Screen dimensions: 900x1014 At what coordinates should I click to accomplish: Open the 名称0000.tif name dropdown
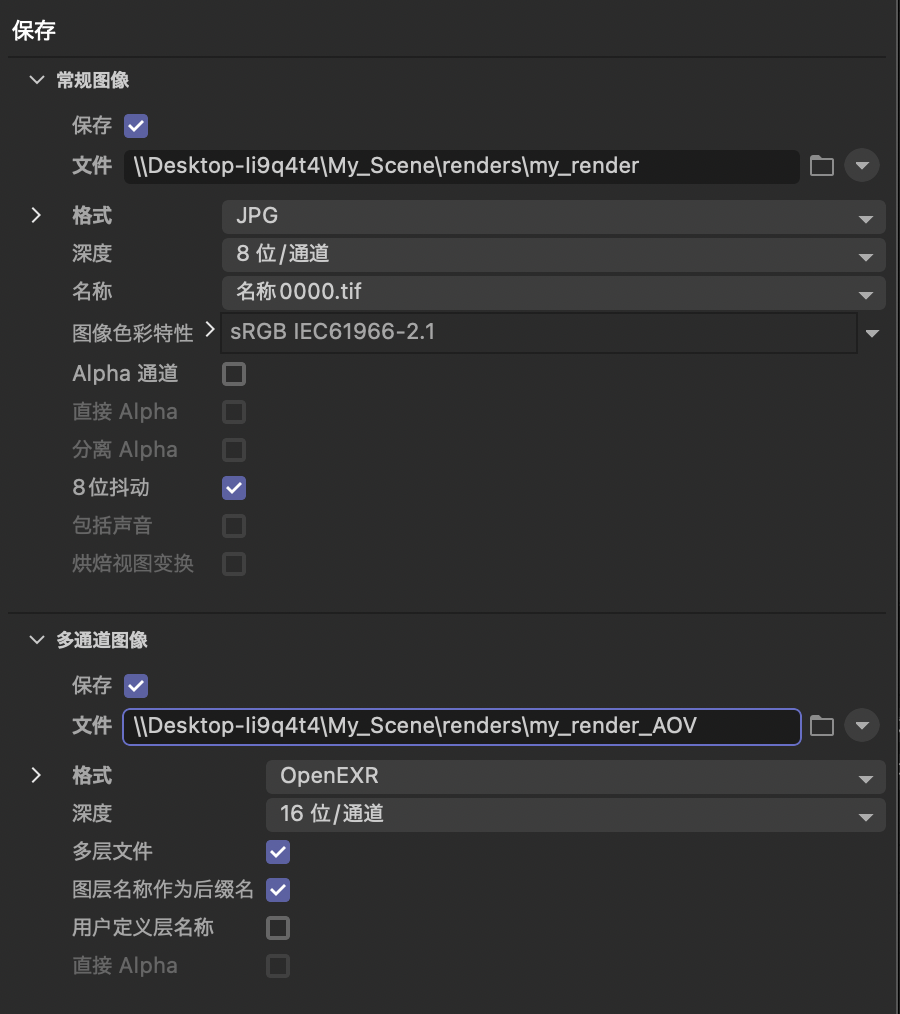tap(553, 292)
